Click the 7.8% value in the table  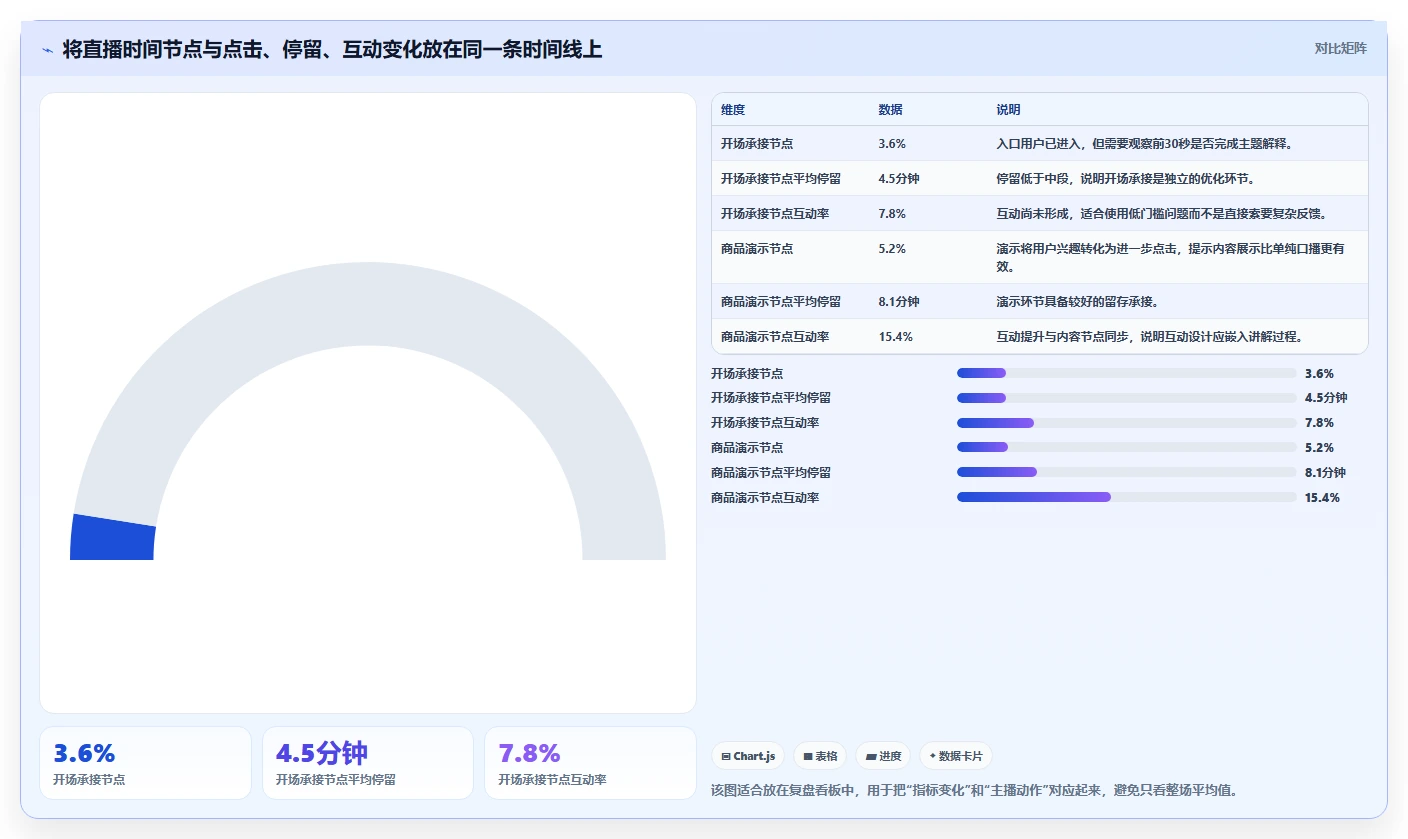click(892, 214)
